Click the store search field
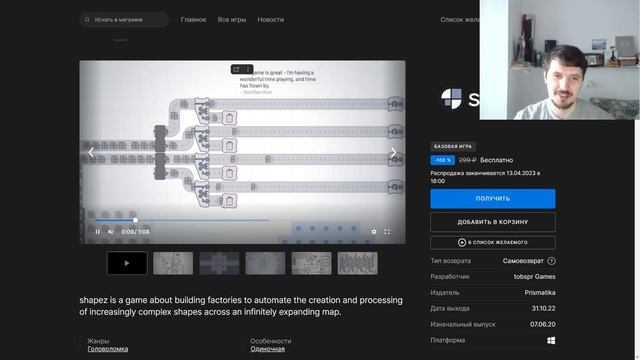 124,20
